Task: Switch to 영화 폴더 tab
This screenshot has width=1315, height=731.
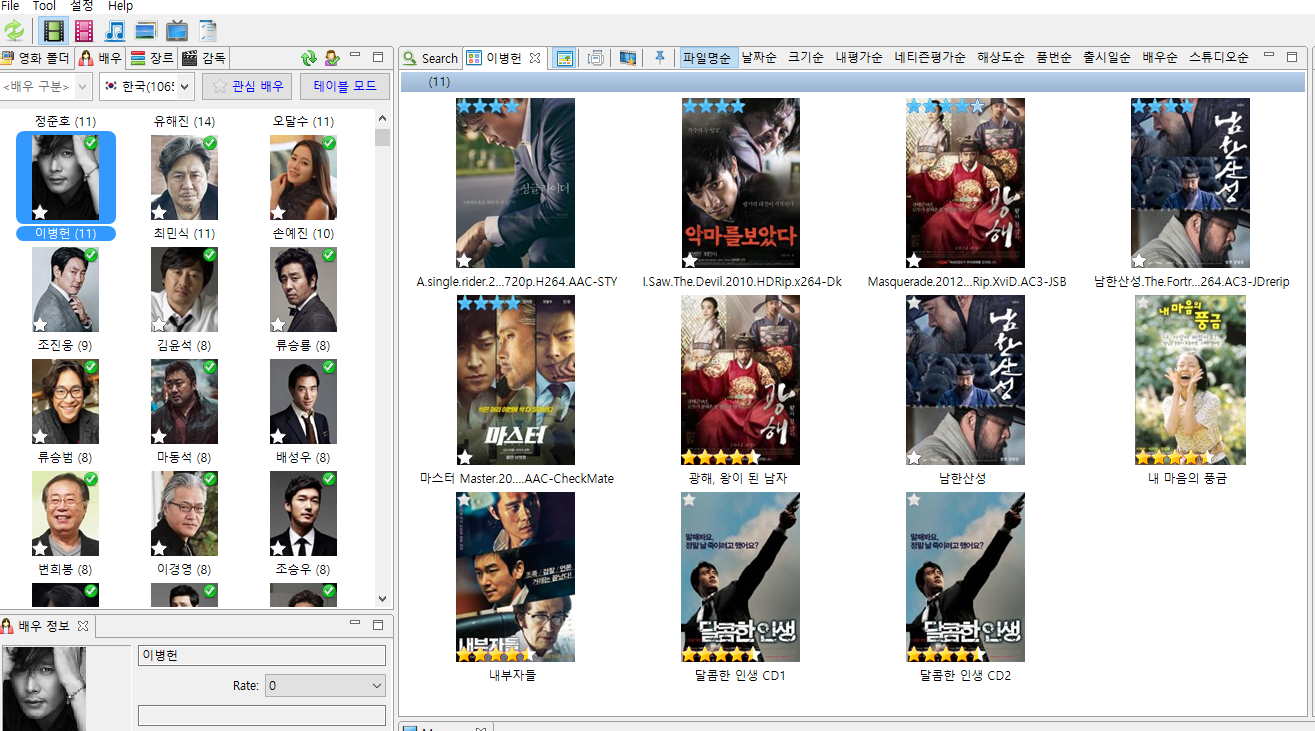Action: (x=35, y=58)
